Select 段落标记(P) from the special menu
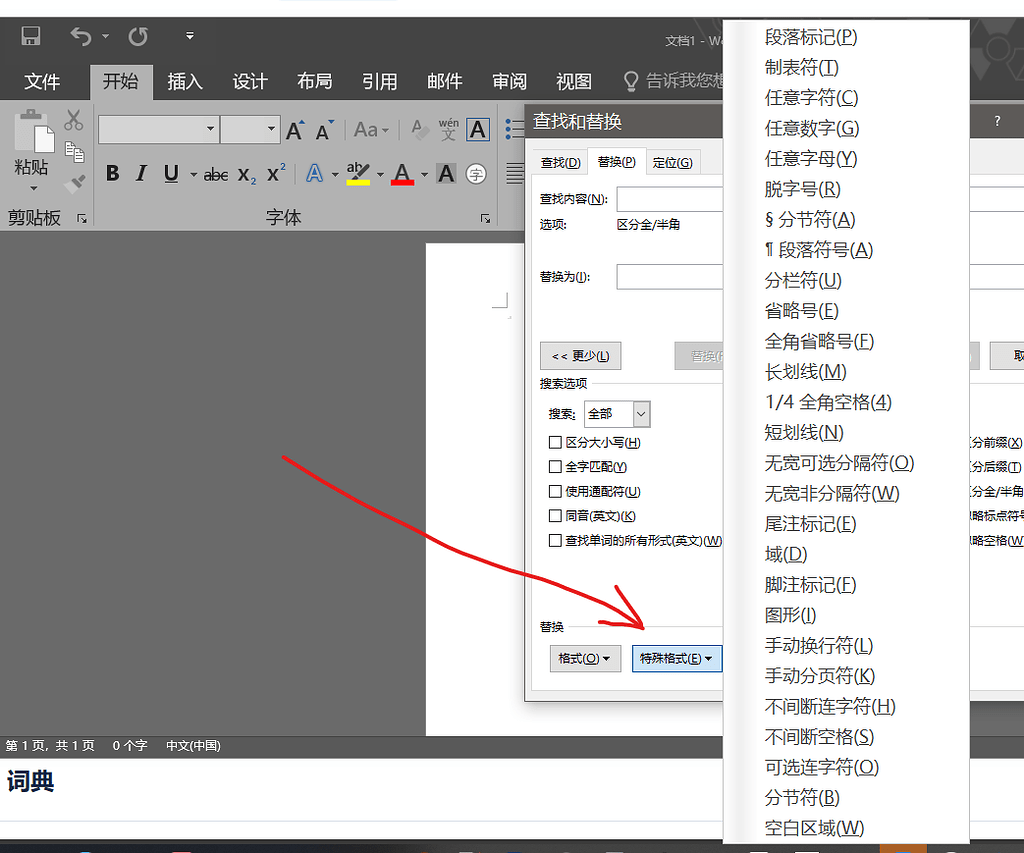This screenshot has height=853, width=1024. coord(811,37)
